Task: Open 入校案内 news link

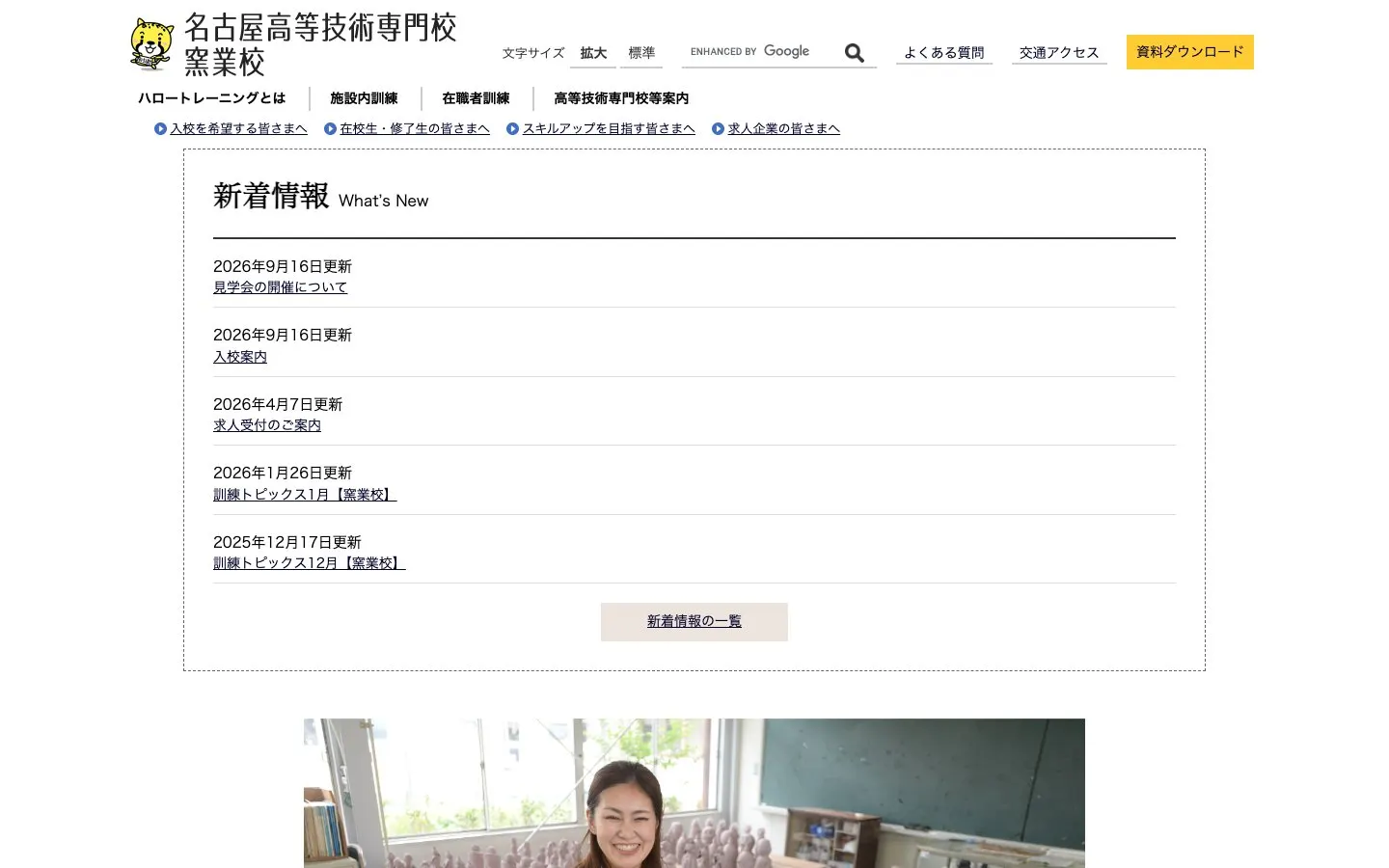Action: pyautogui.click(x=240, y=357)
